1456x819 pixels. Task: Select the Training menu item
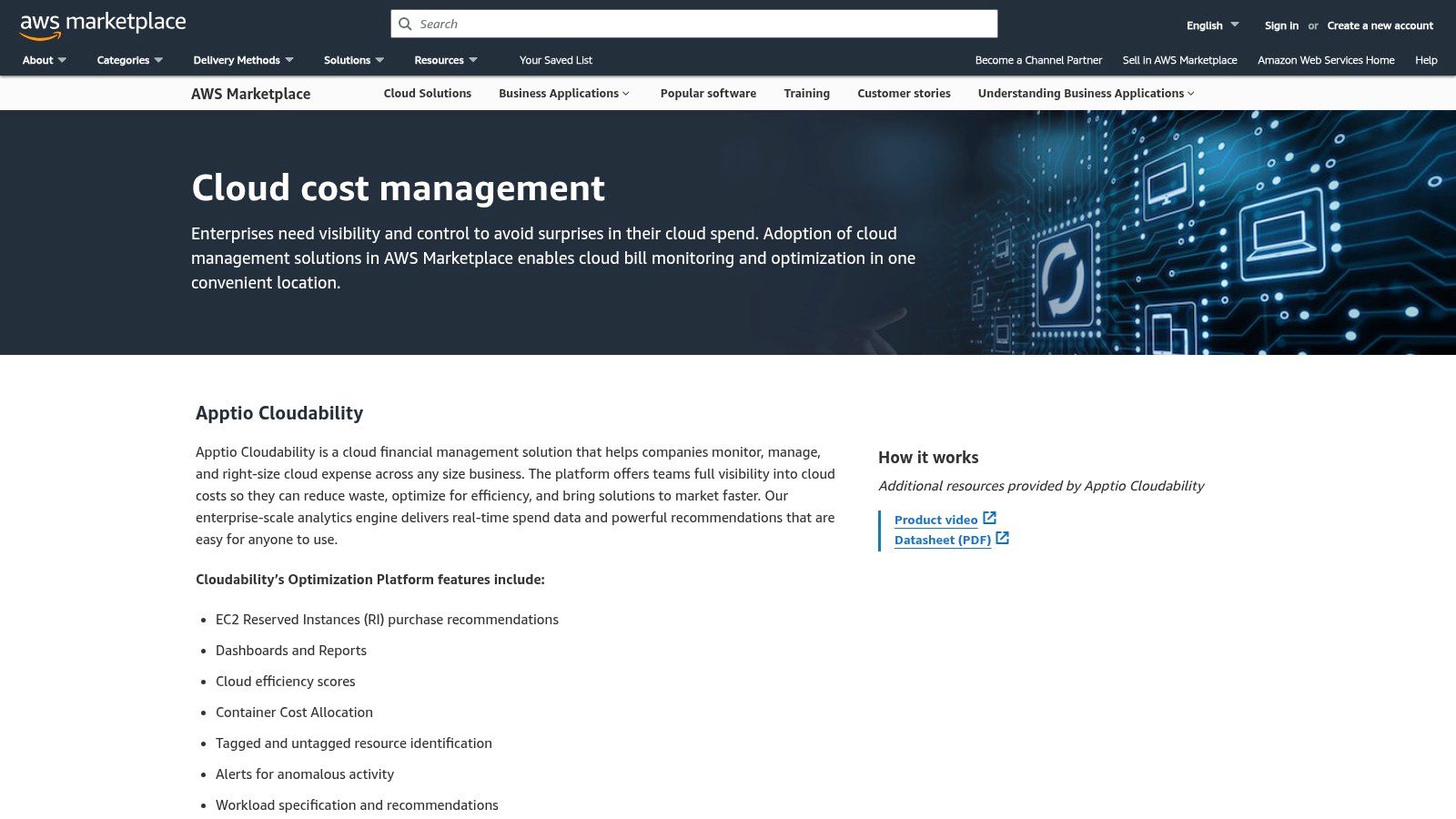[x=807, y=93]
